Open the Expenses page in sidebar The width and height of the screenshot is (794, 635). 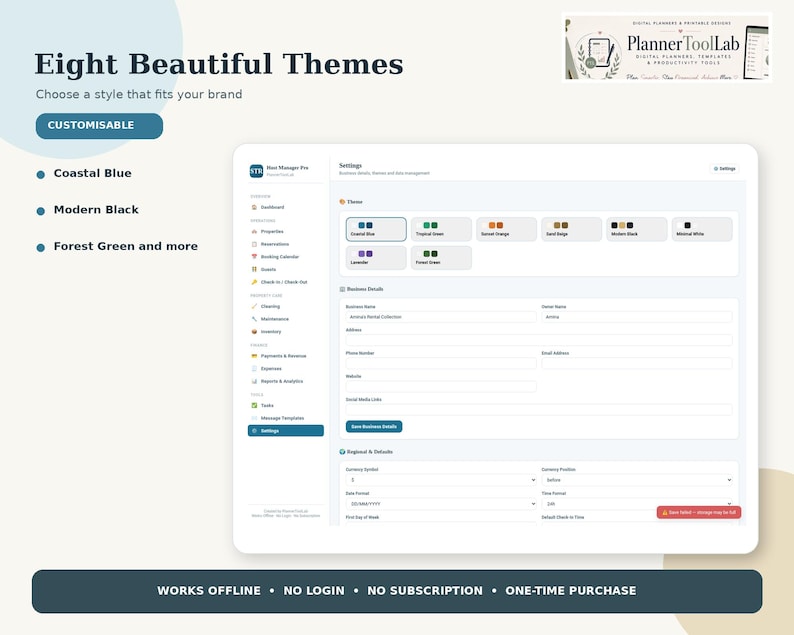coord(286,369)
